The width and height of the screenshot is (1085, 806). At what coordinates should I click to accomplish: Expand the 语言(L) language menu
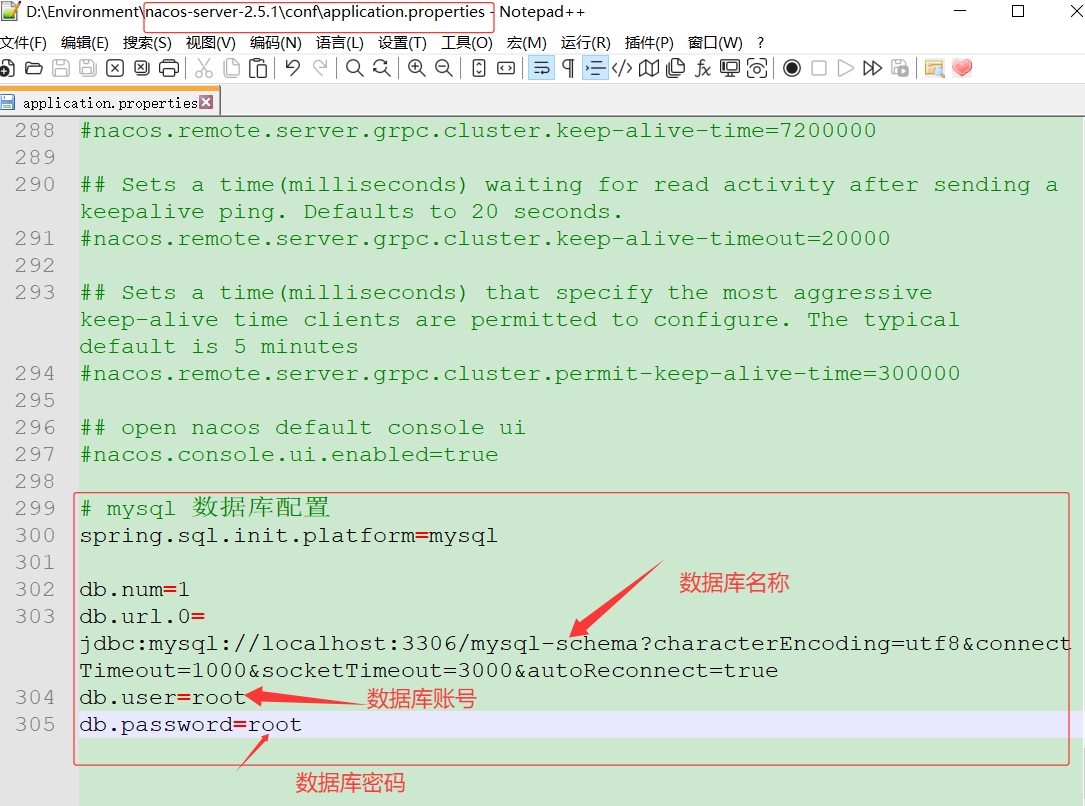coord(340,43)
